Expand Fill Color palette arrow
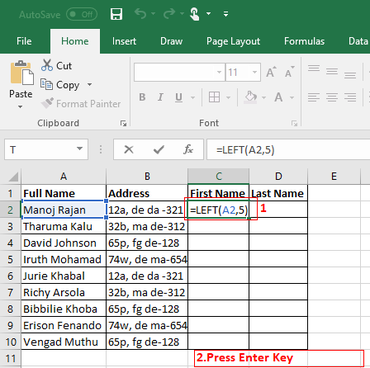The image size is (370, 368). tap(264, 98)
